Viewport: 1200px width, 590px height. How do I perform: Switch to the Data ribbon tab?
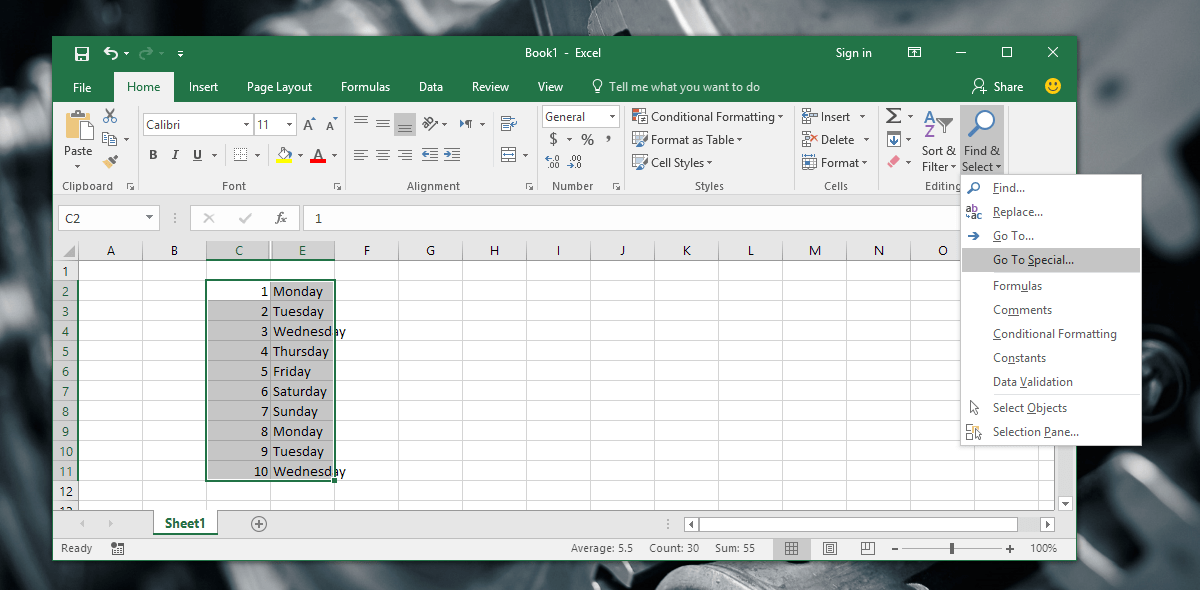coord(431,87)
